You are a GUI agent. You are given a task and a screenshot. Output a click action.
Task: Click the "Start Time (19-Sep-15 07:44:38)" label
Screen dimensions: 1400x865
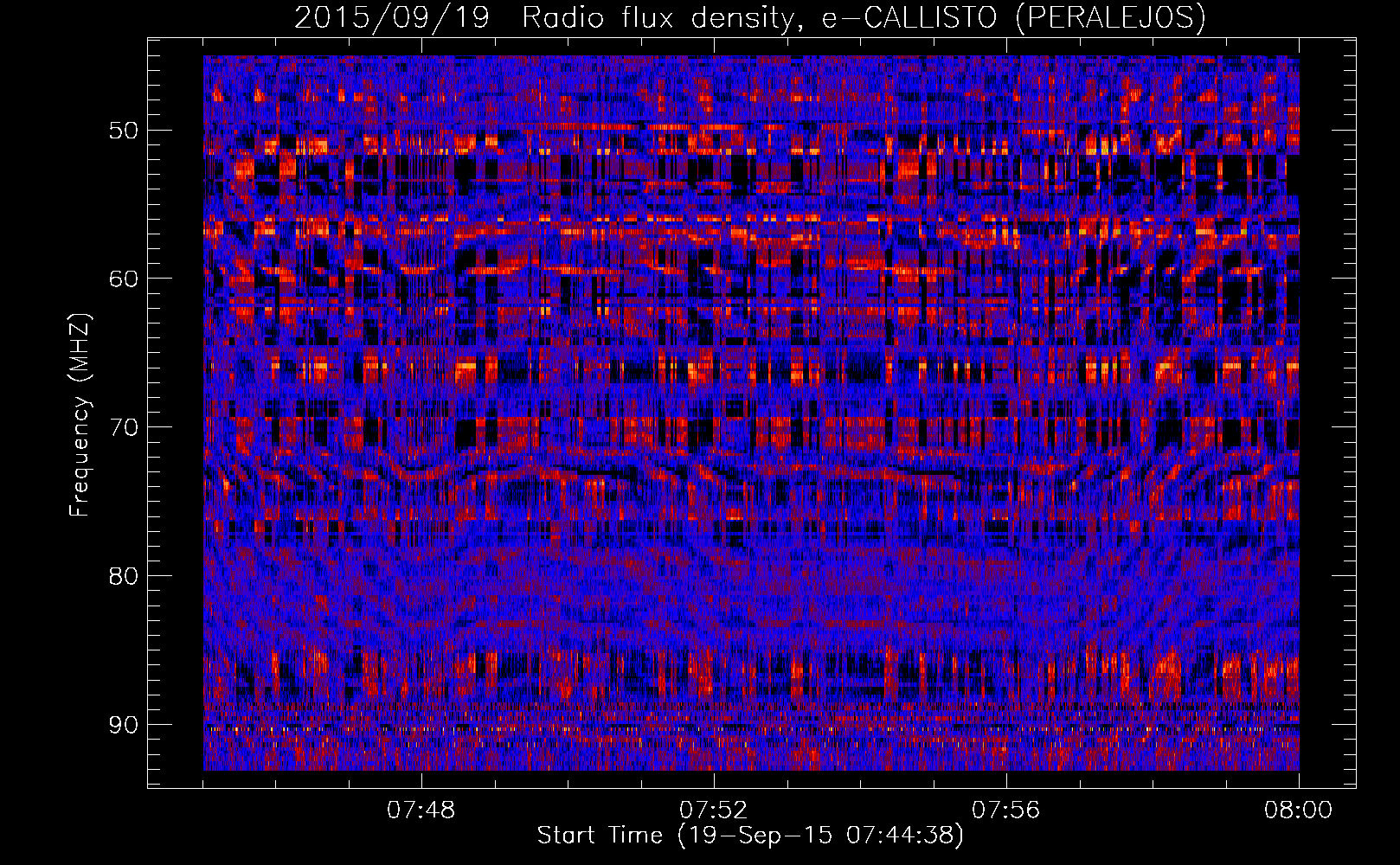pos(750,836)
